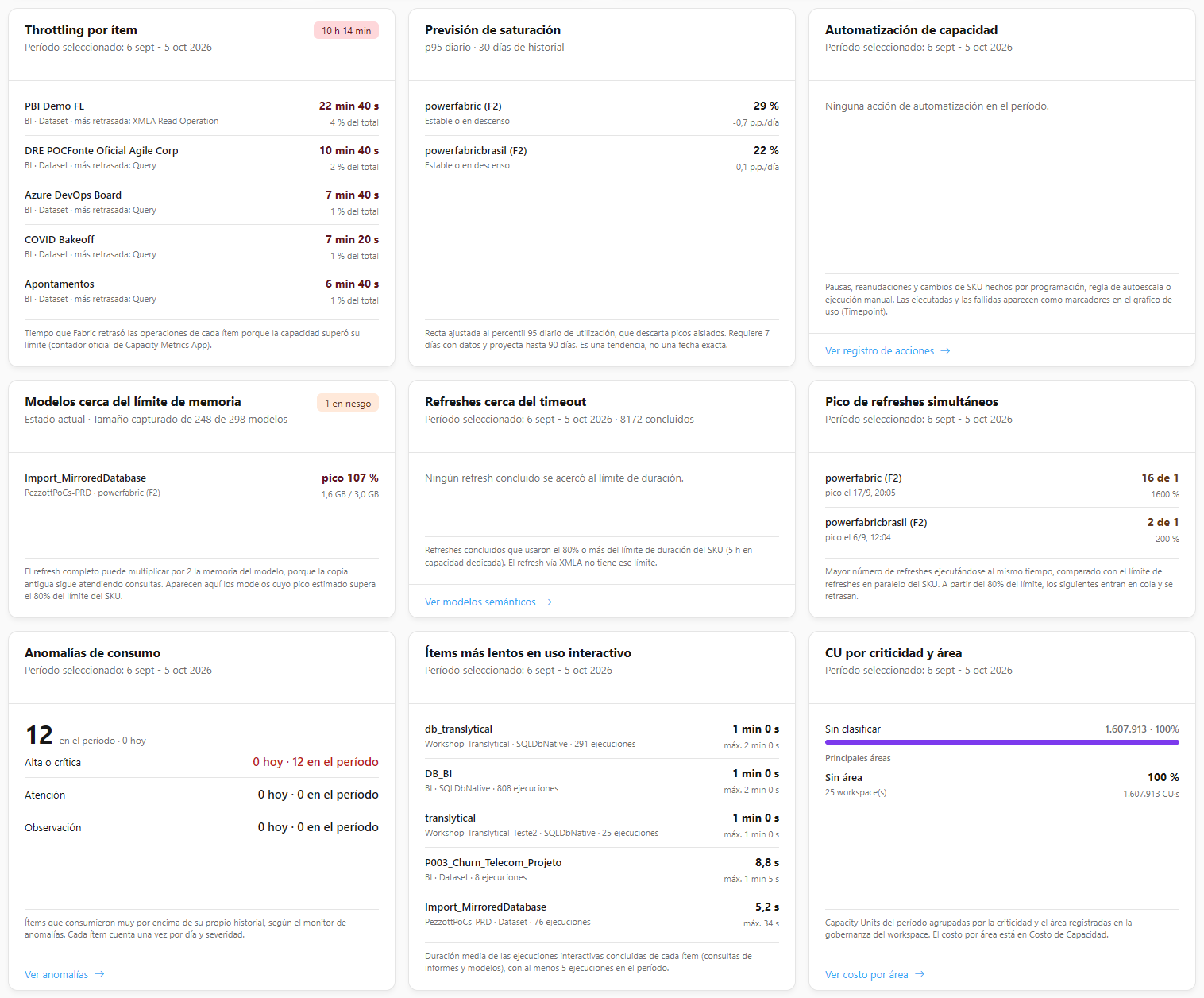This screenshot has width=1204, height=998.
Task: Select the Apontamentos item
Action: pos(202,292)
